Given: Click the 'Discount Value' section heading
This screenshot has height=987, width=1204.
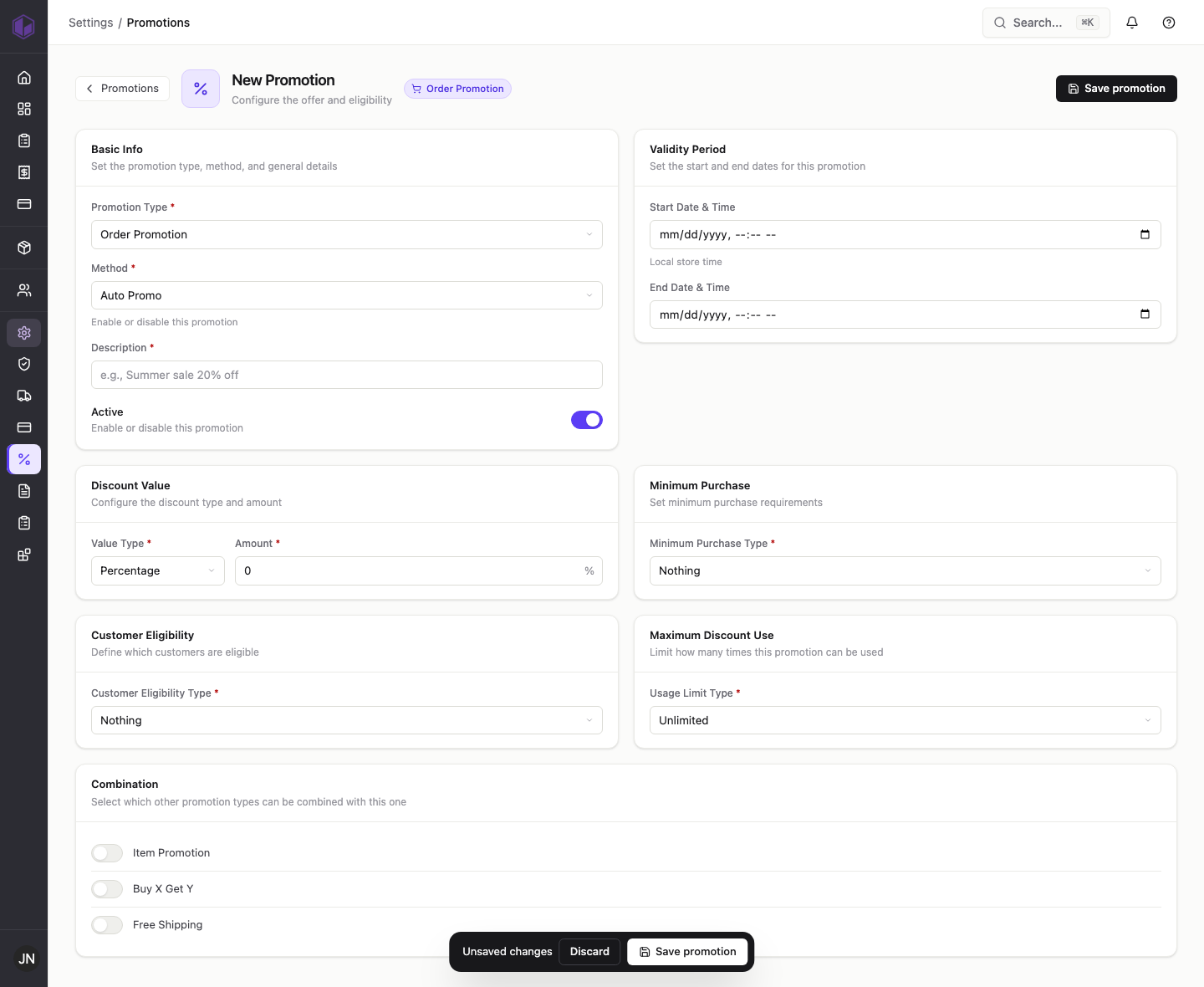Looking at the screenshot, I should click(130, 485).
